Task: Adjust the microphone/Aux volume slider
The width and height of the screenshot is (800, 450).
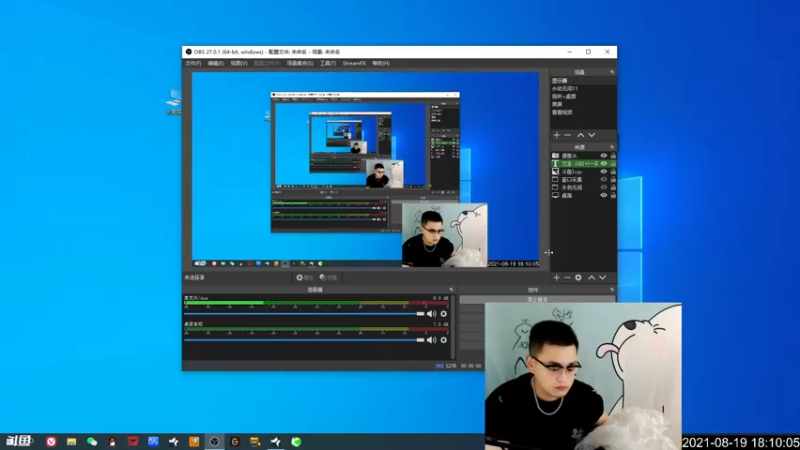Action: coord(304,314)
